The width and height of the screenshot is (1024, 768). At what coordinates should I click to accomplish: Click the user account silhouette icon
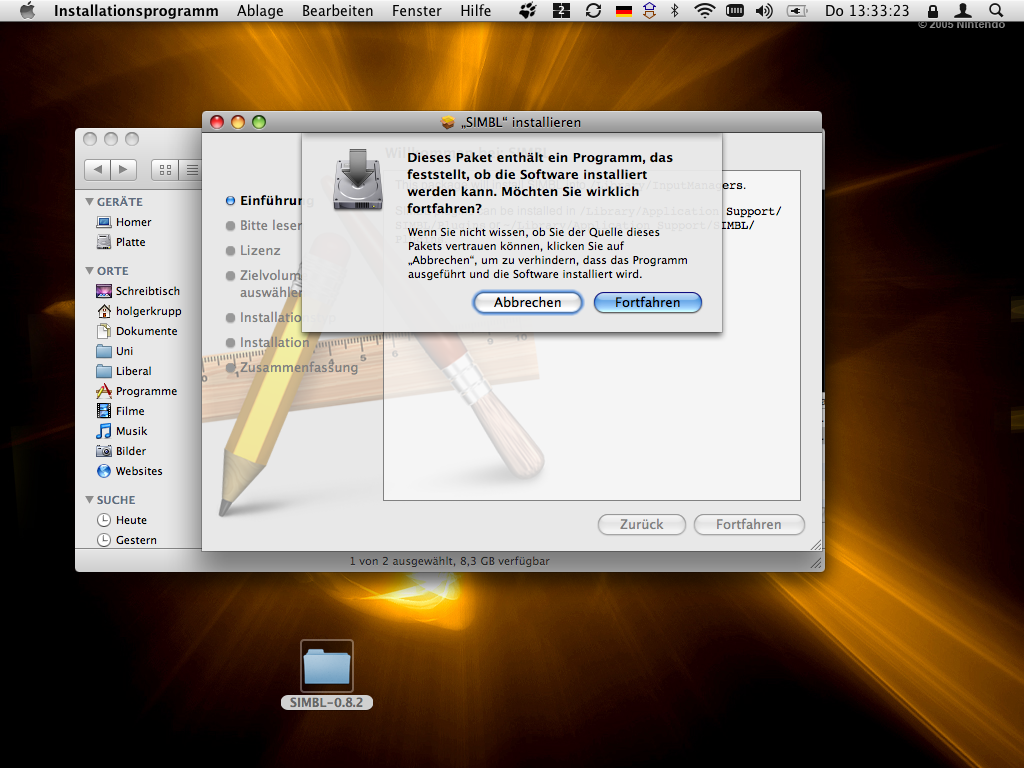[x=963, y=10]
